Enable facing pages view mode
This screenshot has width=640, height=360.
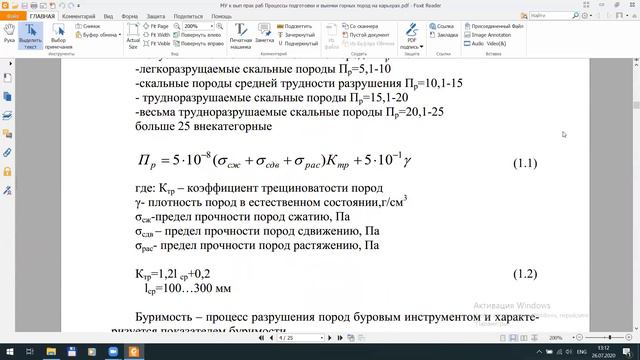click(524, 338)
